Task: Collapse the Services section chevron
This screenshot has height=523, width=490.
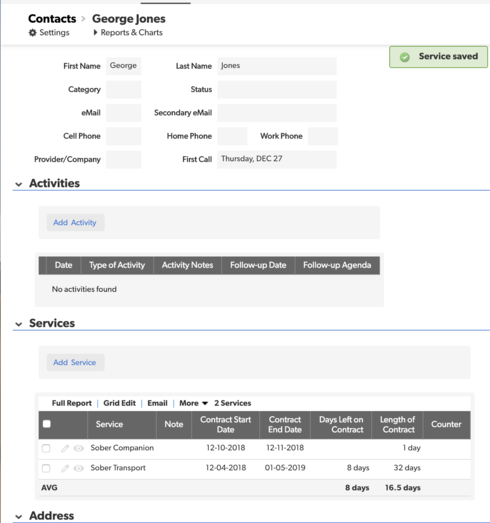Action: [x=19, y=324]
